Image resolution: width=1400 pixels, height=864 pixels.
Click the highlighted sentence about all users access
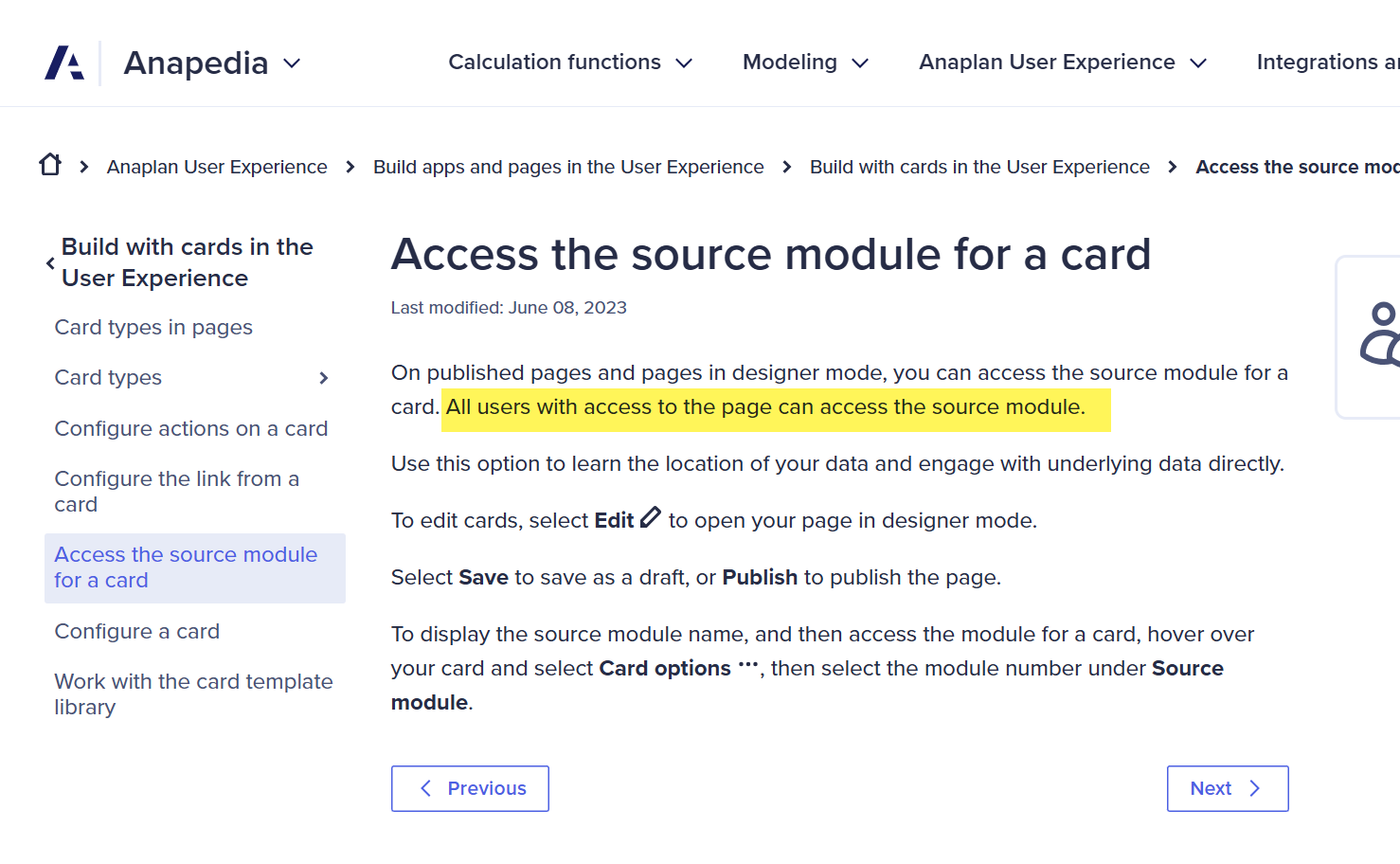766,407
